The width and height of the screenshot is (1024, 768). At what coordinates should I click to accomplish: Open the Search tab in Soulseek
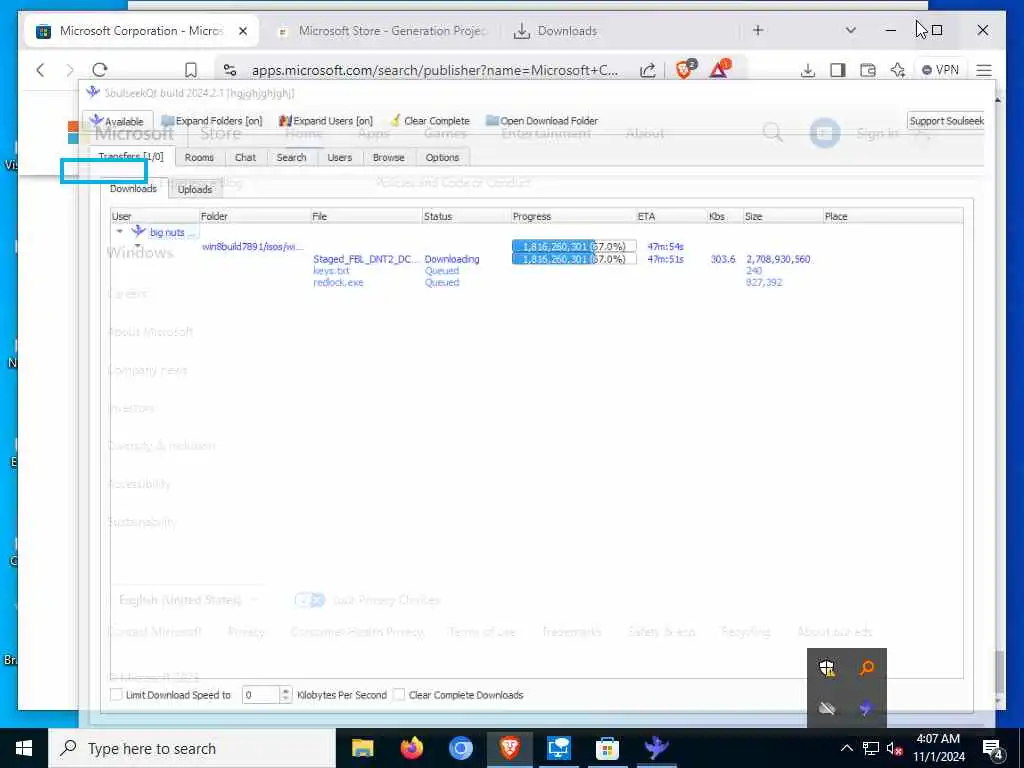point(291,157)
